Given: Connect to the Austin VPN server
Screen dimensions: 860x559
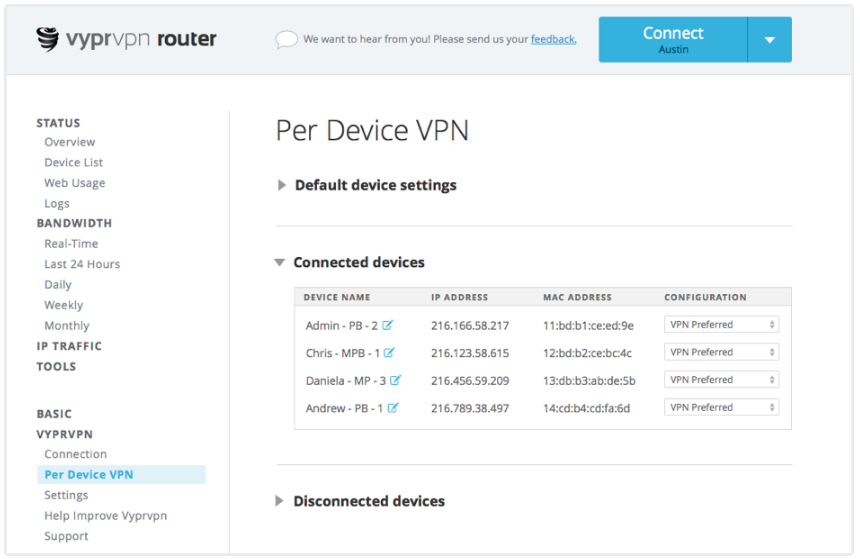Looking at the screenshot, I should (x=673, y=40).
